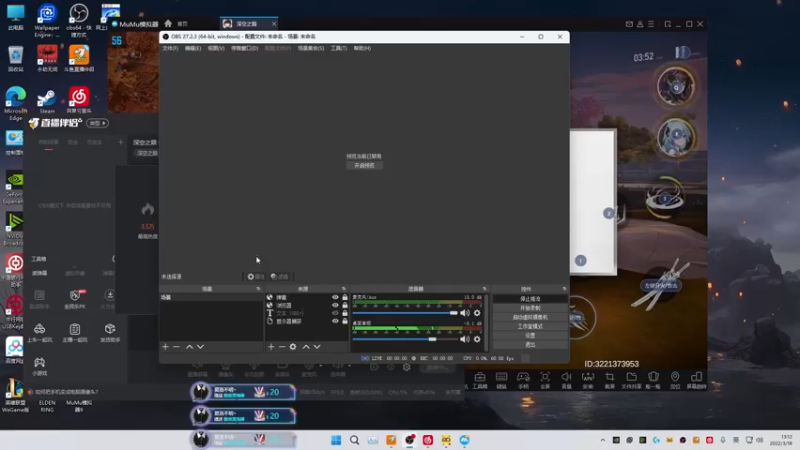Click the enable preview button in OBS canvas
This screenshot has width=800, height=450.
coord(364,165)
